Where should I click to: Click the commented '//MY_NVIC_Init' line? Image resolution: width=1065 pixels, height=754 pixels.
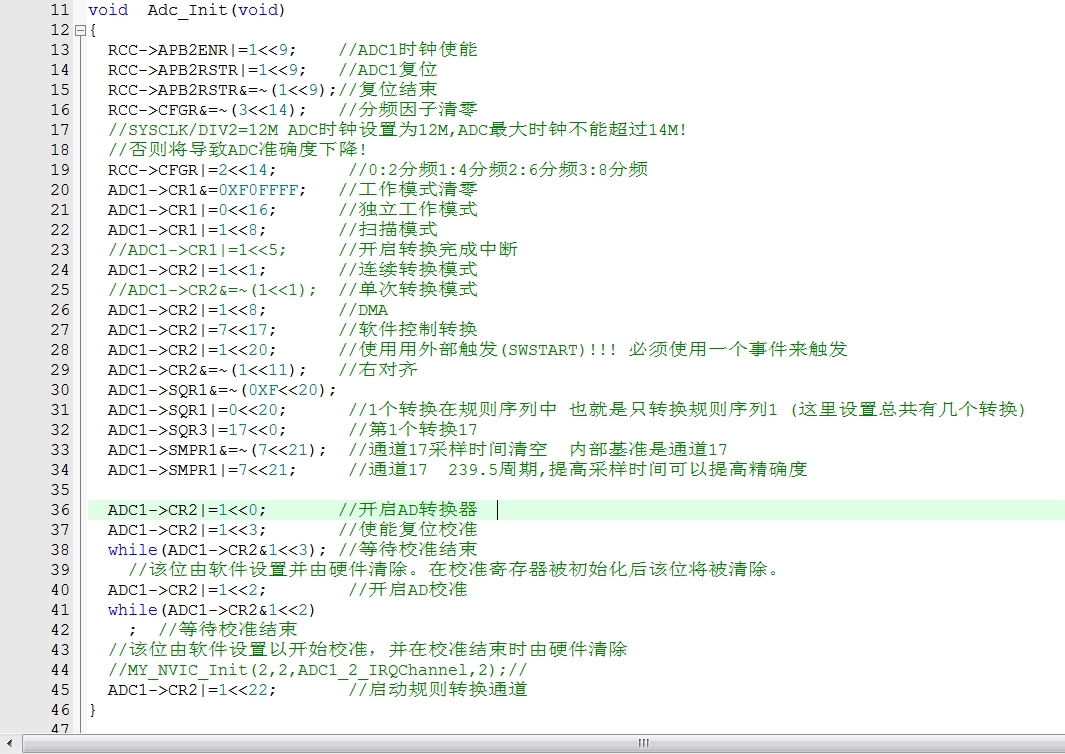click(x=317, y=670)
